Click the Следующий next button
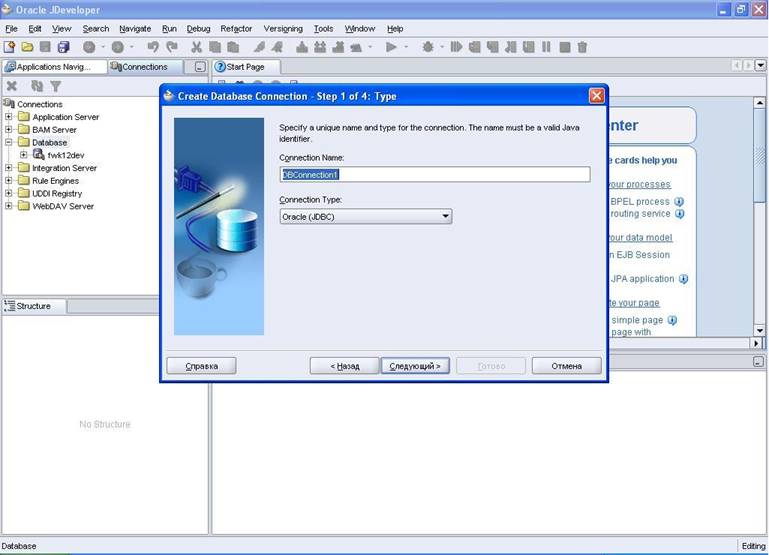The width and height of the screenshot is (769, 555). point(415,366)
